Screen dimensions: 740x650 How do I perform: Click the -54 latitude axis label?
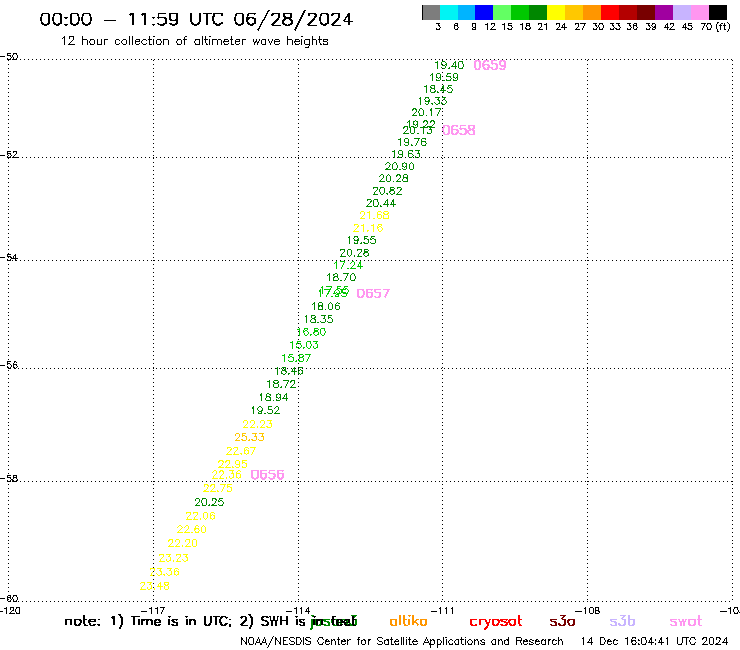click(9, 257)
